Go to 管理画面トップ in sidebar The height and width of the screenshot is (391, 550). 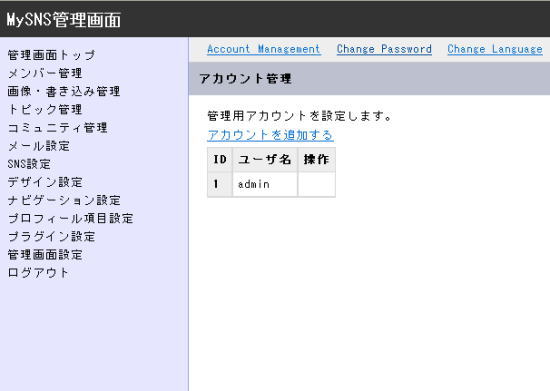click(x=51, y=55)
